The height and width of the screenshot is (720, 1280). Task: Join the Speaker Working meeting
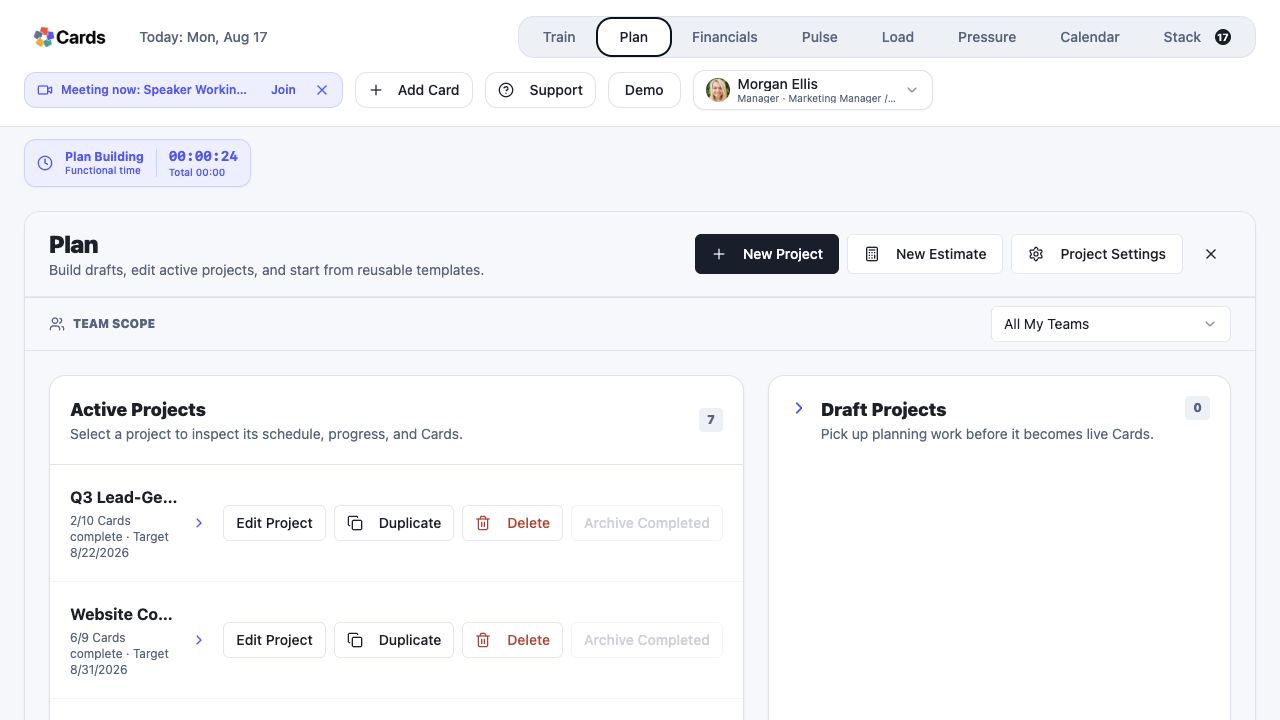coord(283,90)
